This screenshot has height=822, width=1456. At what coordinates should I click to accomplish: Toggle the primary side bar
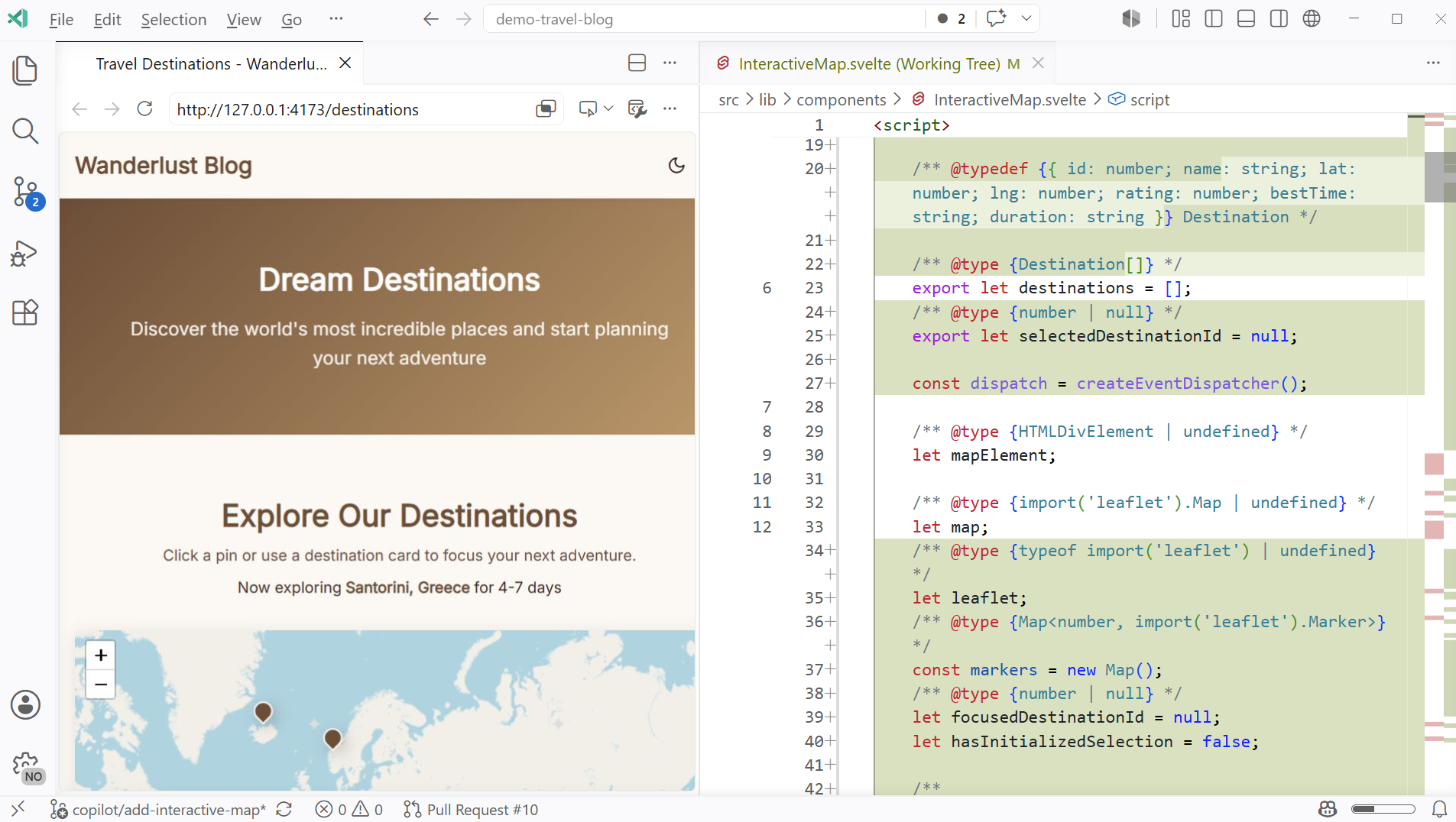(x=1214, y=18)
